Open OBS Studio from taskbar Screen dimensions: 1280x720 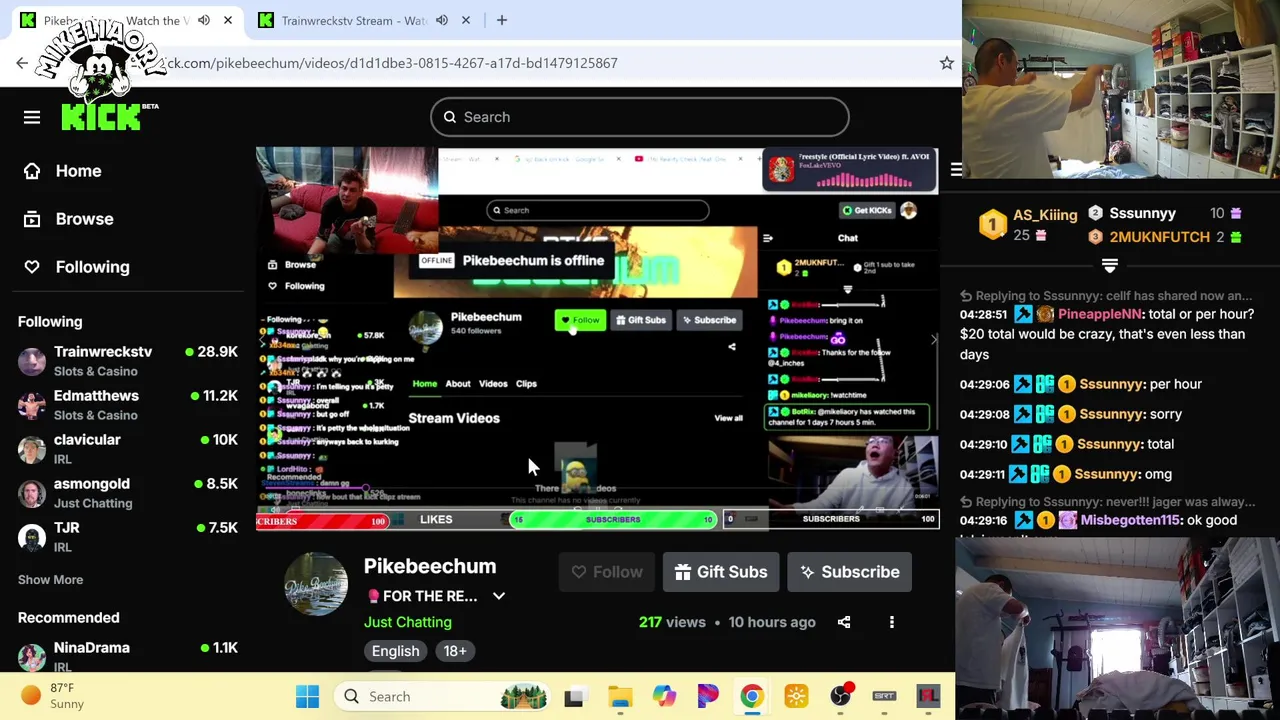tap(840, 696)
